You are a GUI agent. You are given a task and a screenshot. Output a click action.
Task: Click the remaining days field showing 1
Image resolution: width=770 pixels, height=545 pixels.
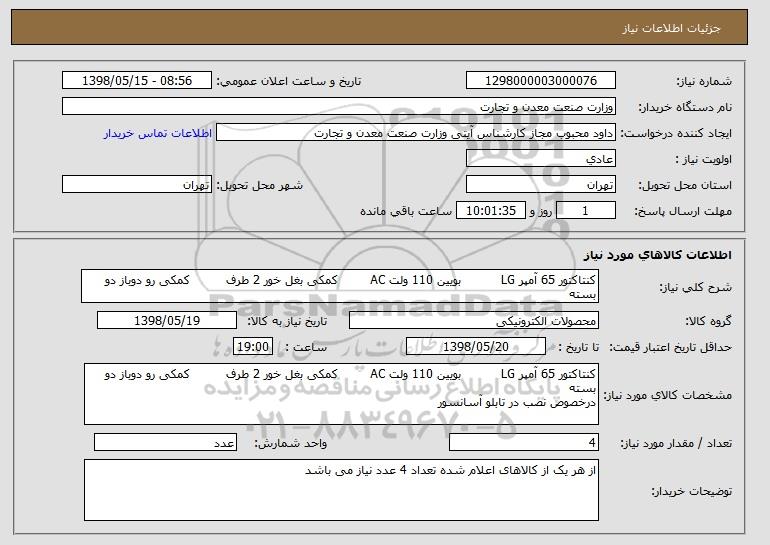tap(586, 211)
